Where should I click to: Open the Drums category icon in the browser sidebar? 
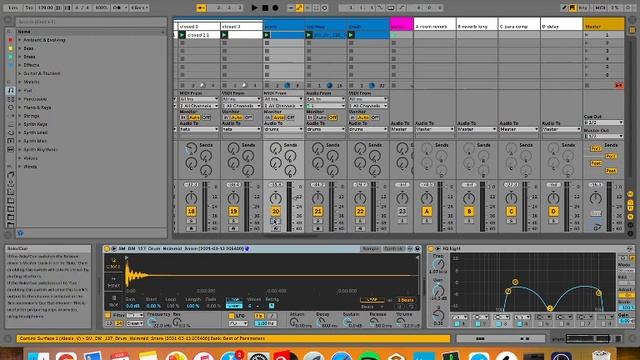click(x=11, y=99)
